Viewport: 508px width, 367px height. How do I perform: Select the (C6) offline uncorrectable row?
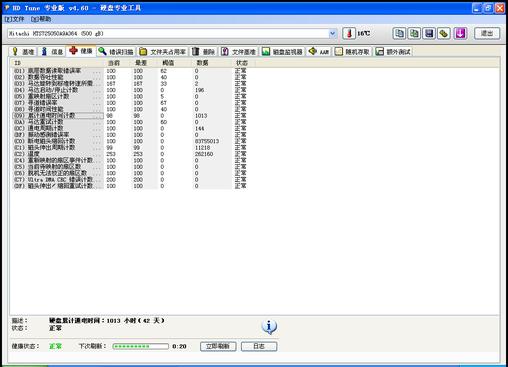pyautogui.click(x=130, y=173)
